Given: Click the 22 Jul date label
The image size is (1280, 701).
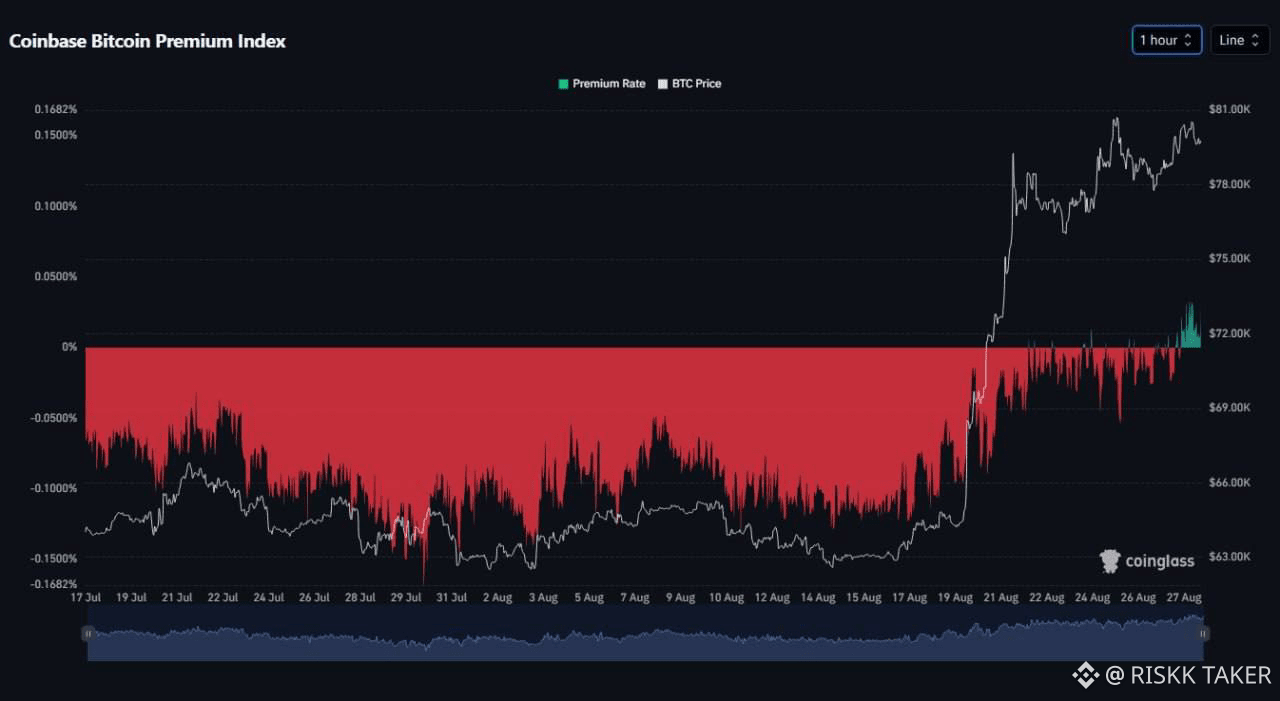Looking at the screenshot, I should tap(223, 598).
